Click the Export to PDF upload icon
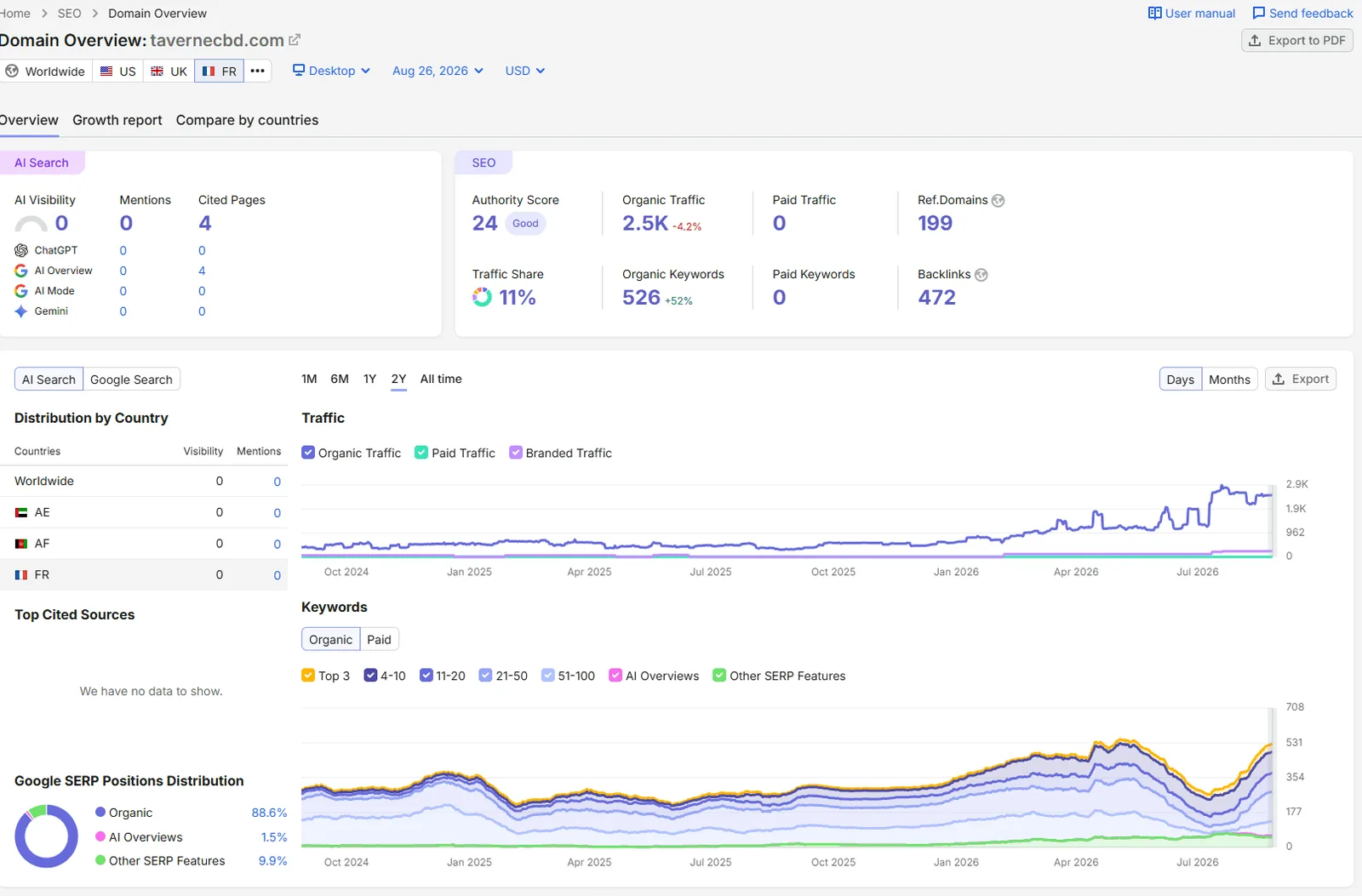This screenshot has width=1362, height=896. (1255, 40)
